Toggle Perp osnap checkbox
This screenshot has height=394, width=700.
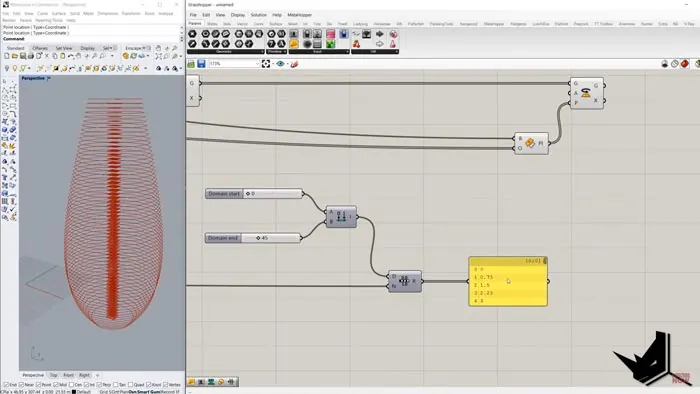tap(99, 385)
